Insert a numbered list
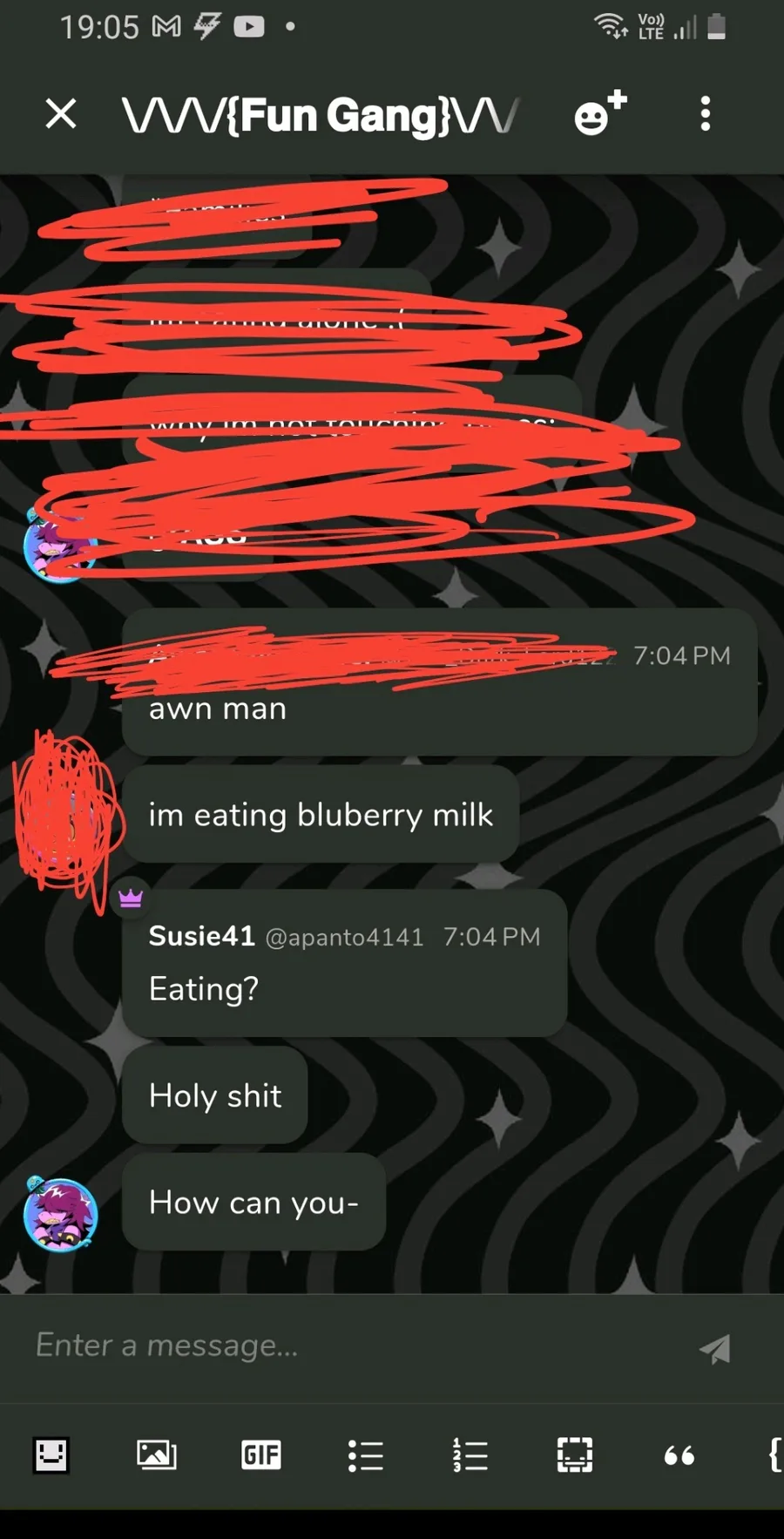Viewport: 784px width, 1539px height. [x=470, y=1455]
